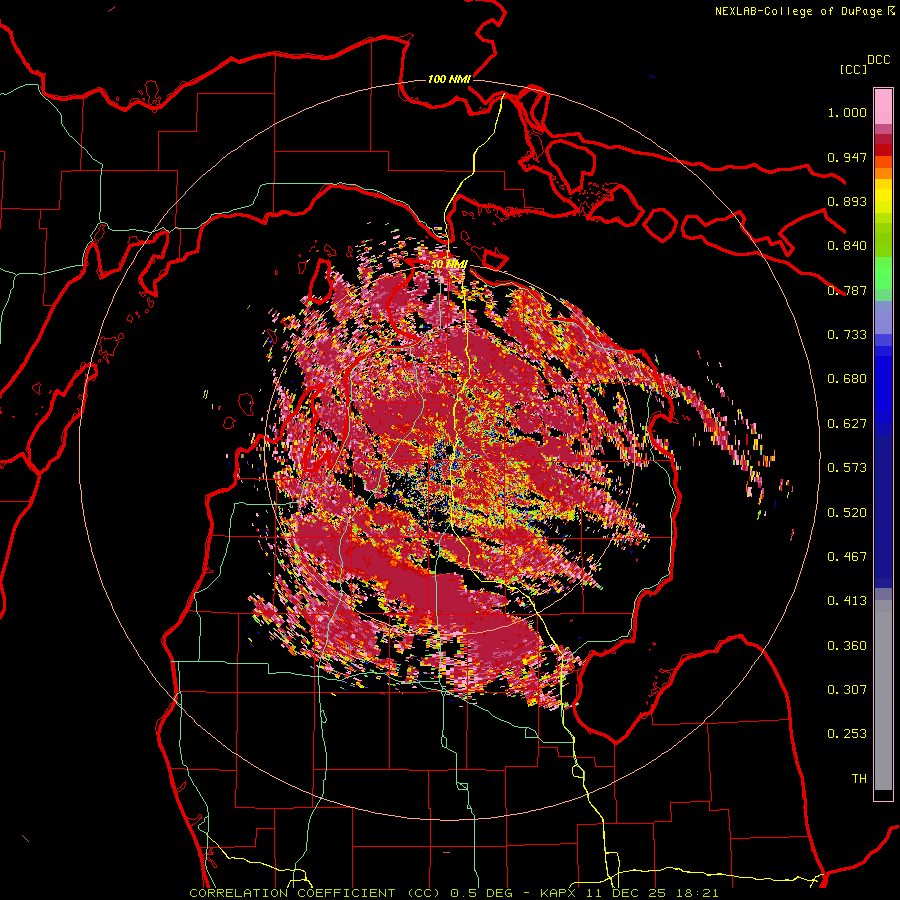Click the 50 NMI range ring label

[x=449, y=264]
